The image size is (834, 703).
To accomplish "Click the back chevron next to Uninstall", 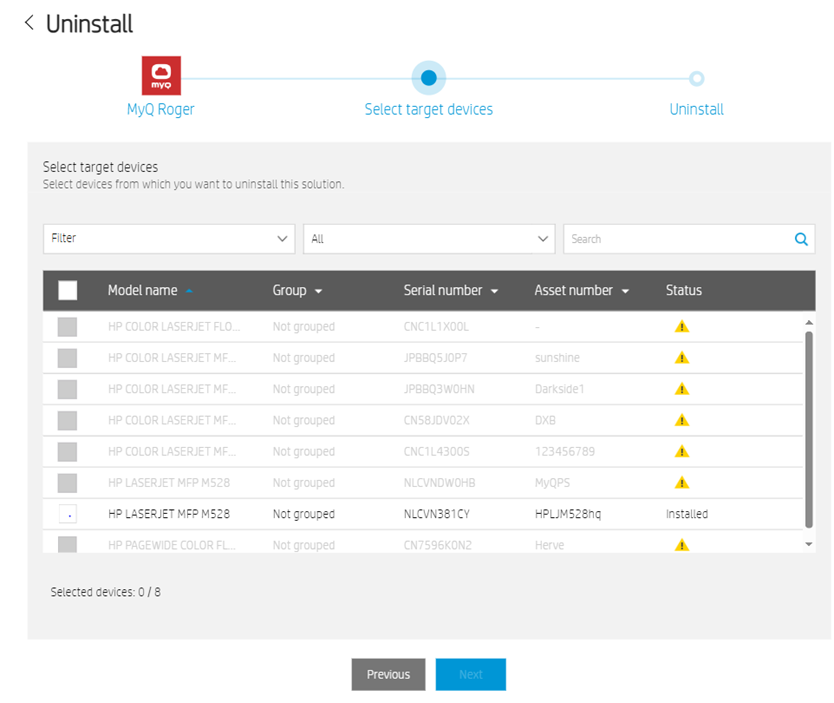I will click(29, 22).
